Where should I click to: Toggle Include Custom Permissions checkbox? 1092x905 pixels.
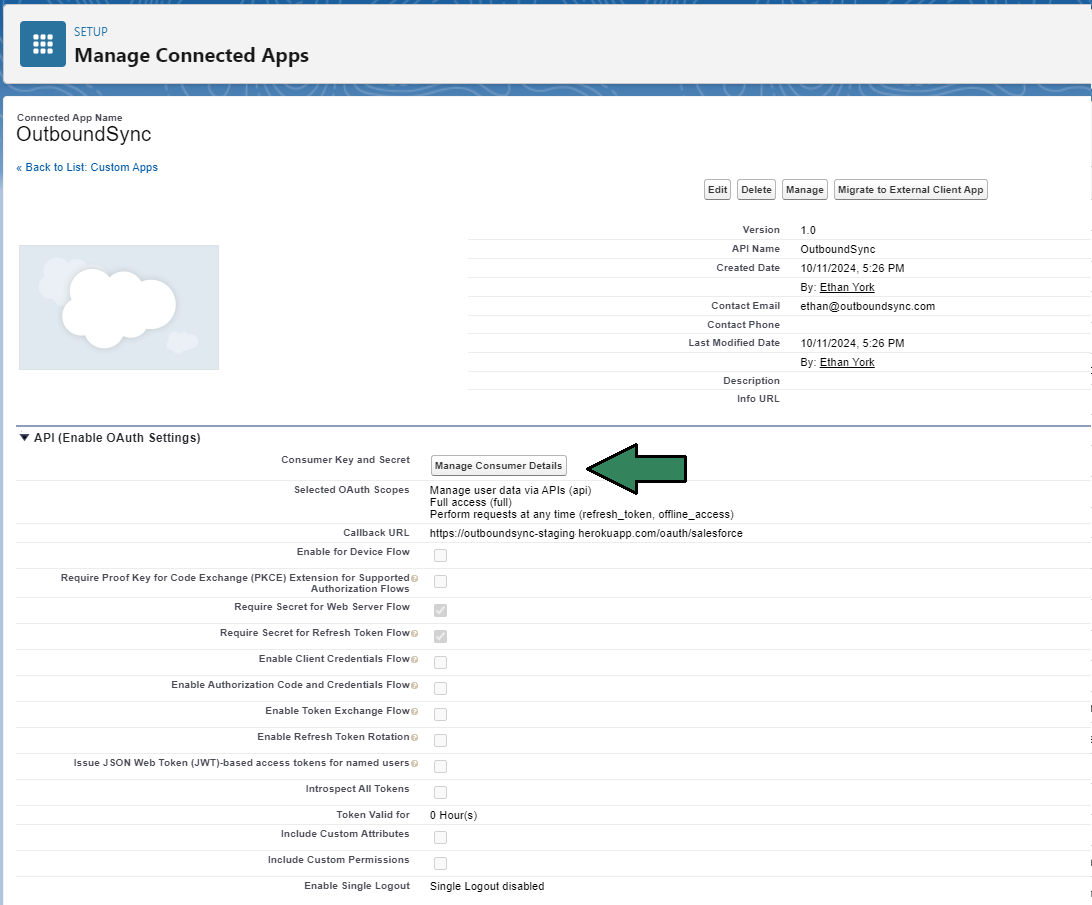tap(440, 863)
